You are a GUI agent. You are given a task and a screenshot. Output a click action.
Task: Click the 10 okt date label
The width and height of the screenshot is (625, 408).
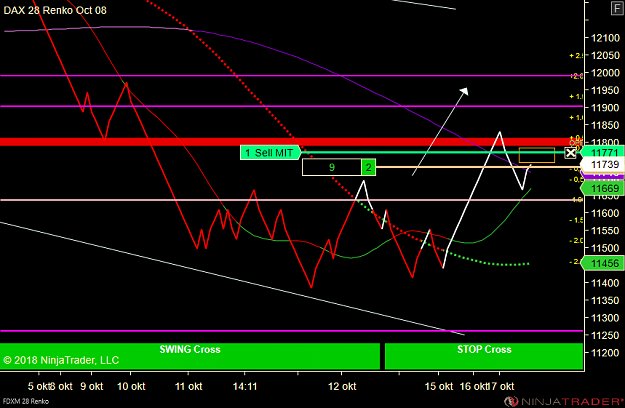coord(131,386)
